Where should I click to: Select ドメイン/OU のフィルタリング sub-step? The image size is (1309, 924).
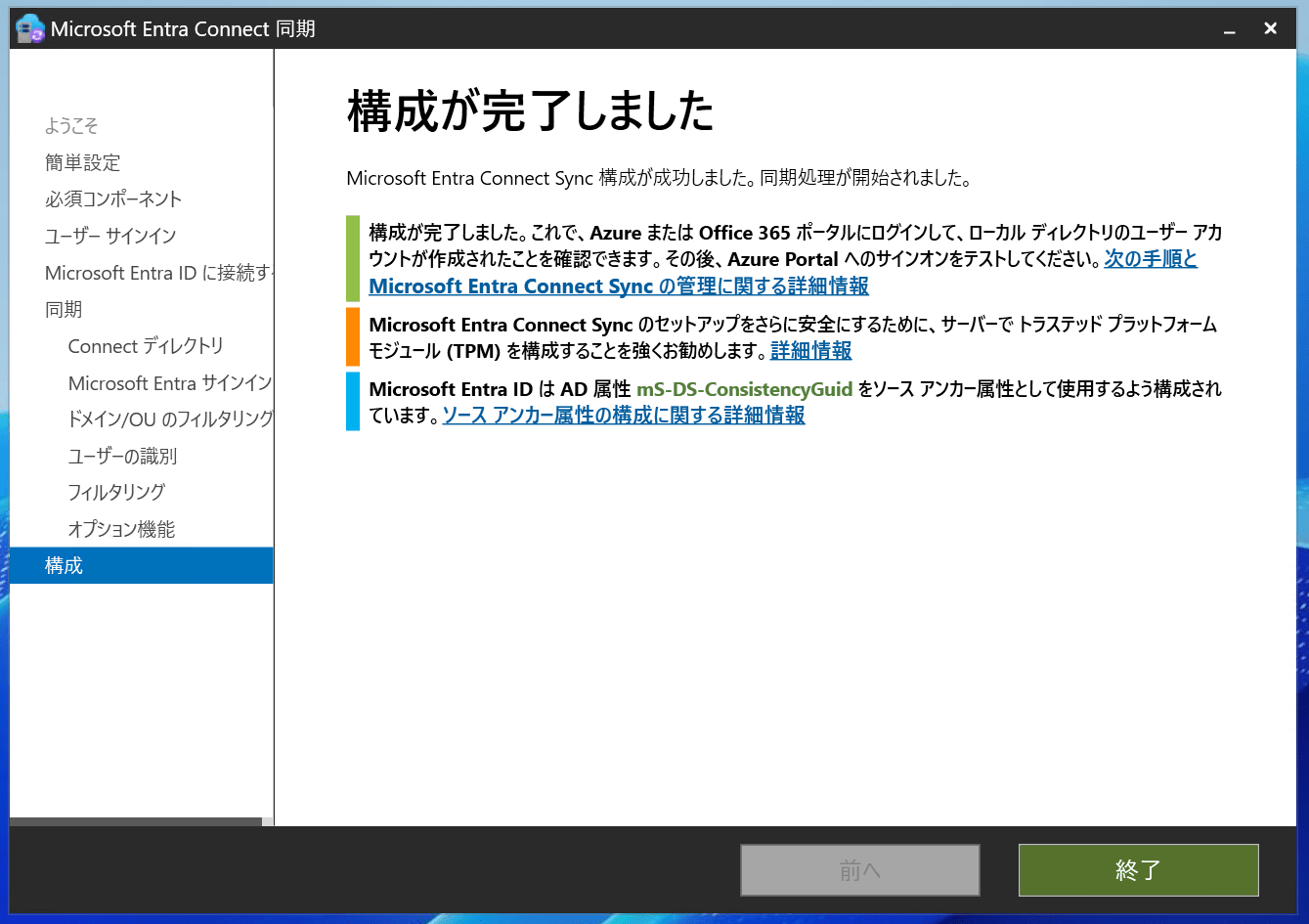coord(171,419)
